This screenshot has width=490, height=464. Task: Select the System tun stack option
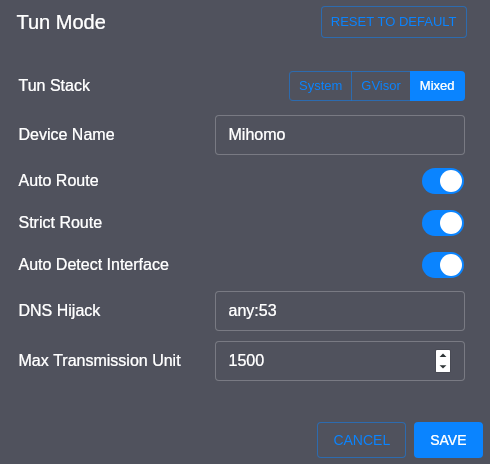tap(320, 86)
